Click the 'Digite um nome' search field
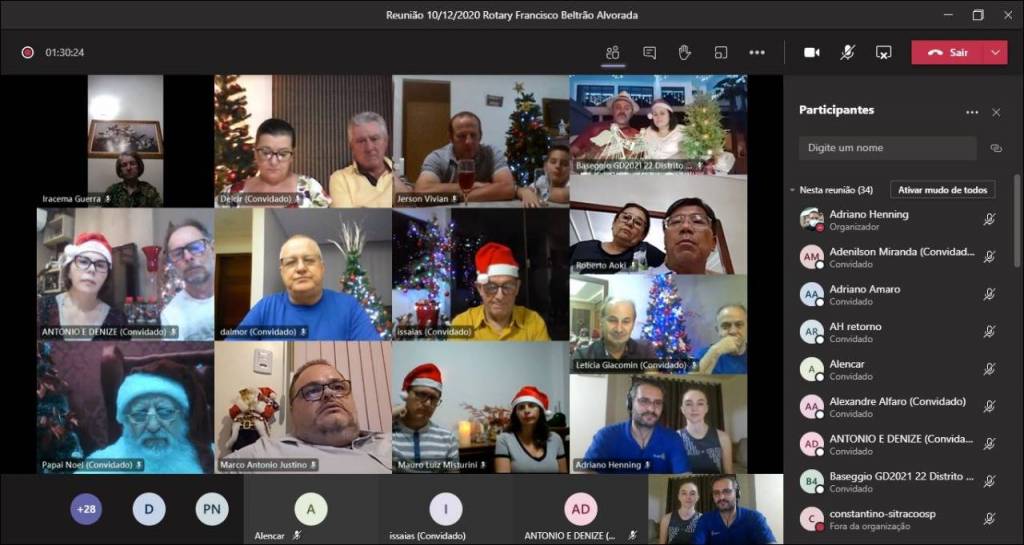Screen dimensions: 1024x545 (x=887, y=148)
